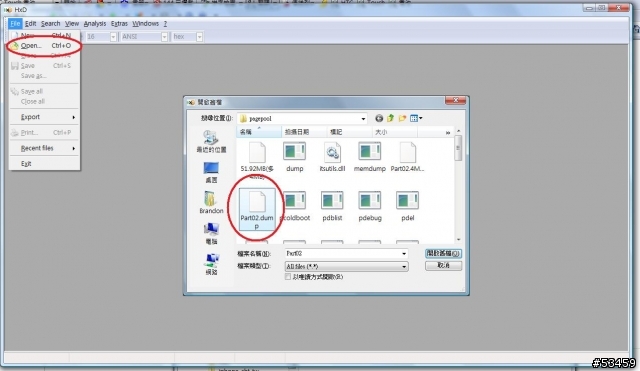
Task: Open the Search menu
Action: click(51, 24)
